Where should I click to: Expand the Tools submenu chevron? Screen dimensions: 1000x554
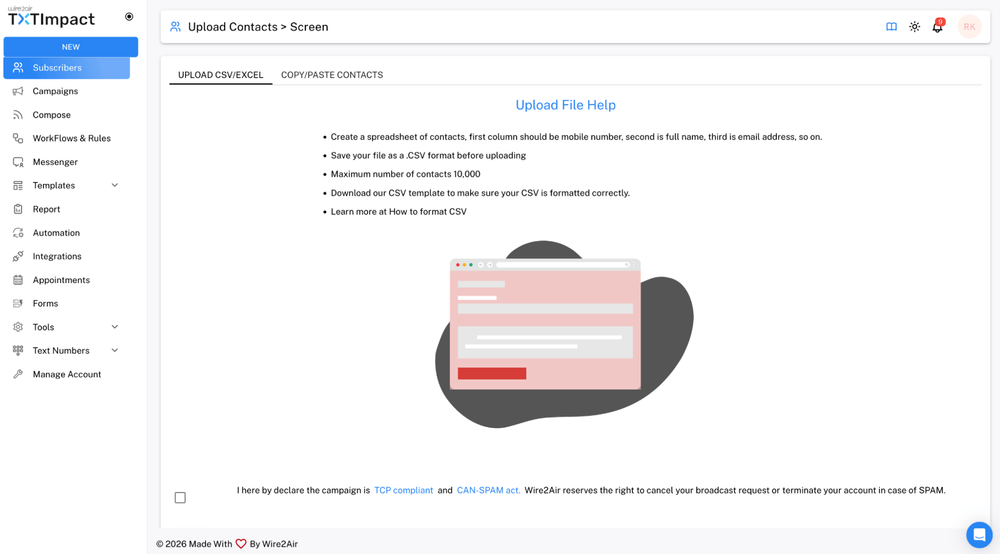115,327
